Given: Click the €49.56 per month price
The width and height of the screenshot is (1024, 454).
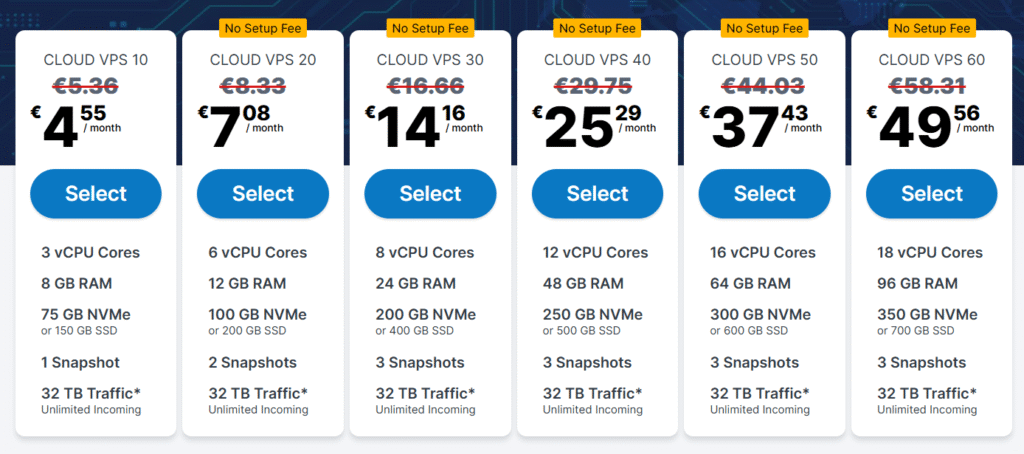Looking at the screenshot, I should (x=931, y=125).
